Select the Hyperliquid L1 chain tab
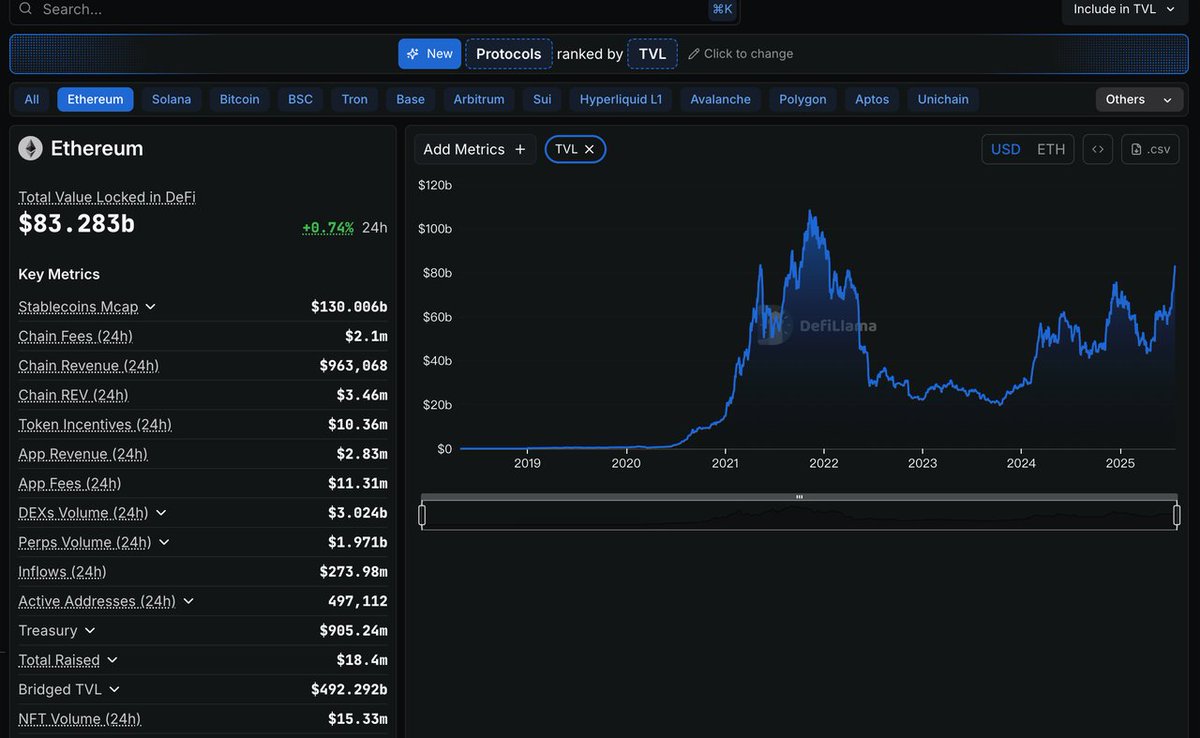The height and width of the screenshot is (738, 1200). (x=621, y=99)
